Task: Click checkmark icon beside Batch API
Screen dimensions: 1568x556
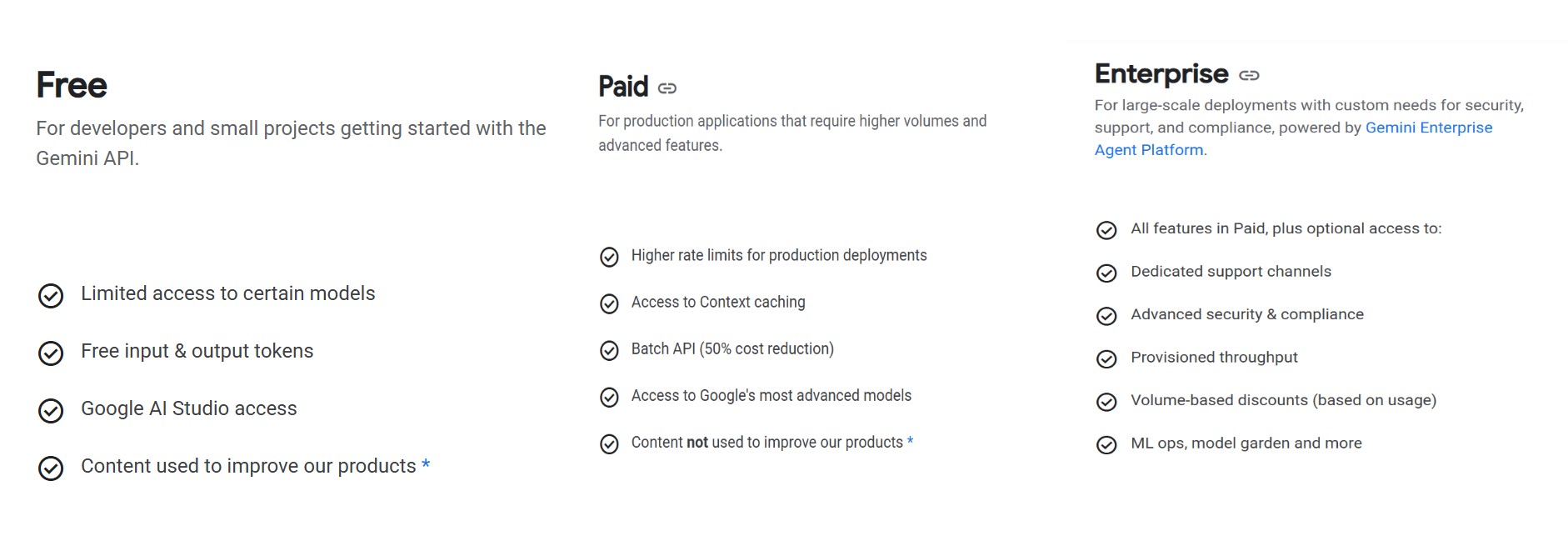Action: pyautogui.click(x=609, y=350)
